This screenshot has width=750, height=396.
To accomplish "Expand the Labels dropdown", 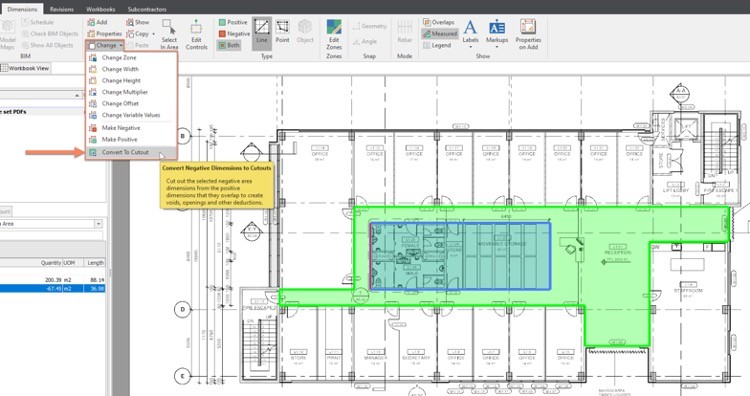I will 470,33.
